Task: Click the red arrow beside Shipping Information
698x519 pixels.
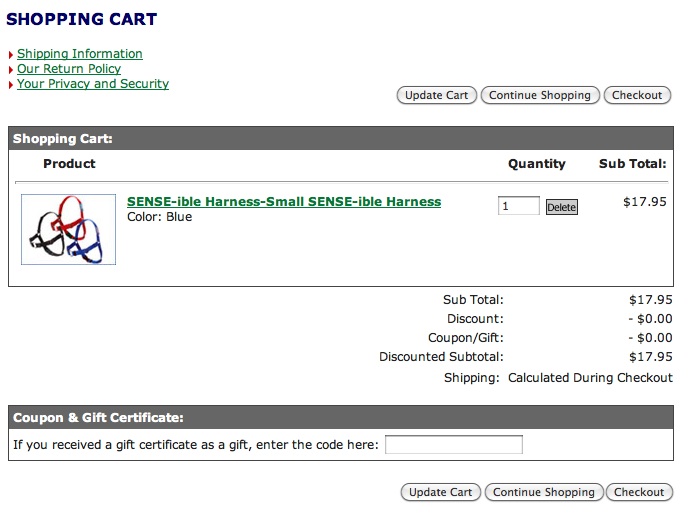Action: pos(11,55)
